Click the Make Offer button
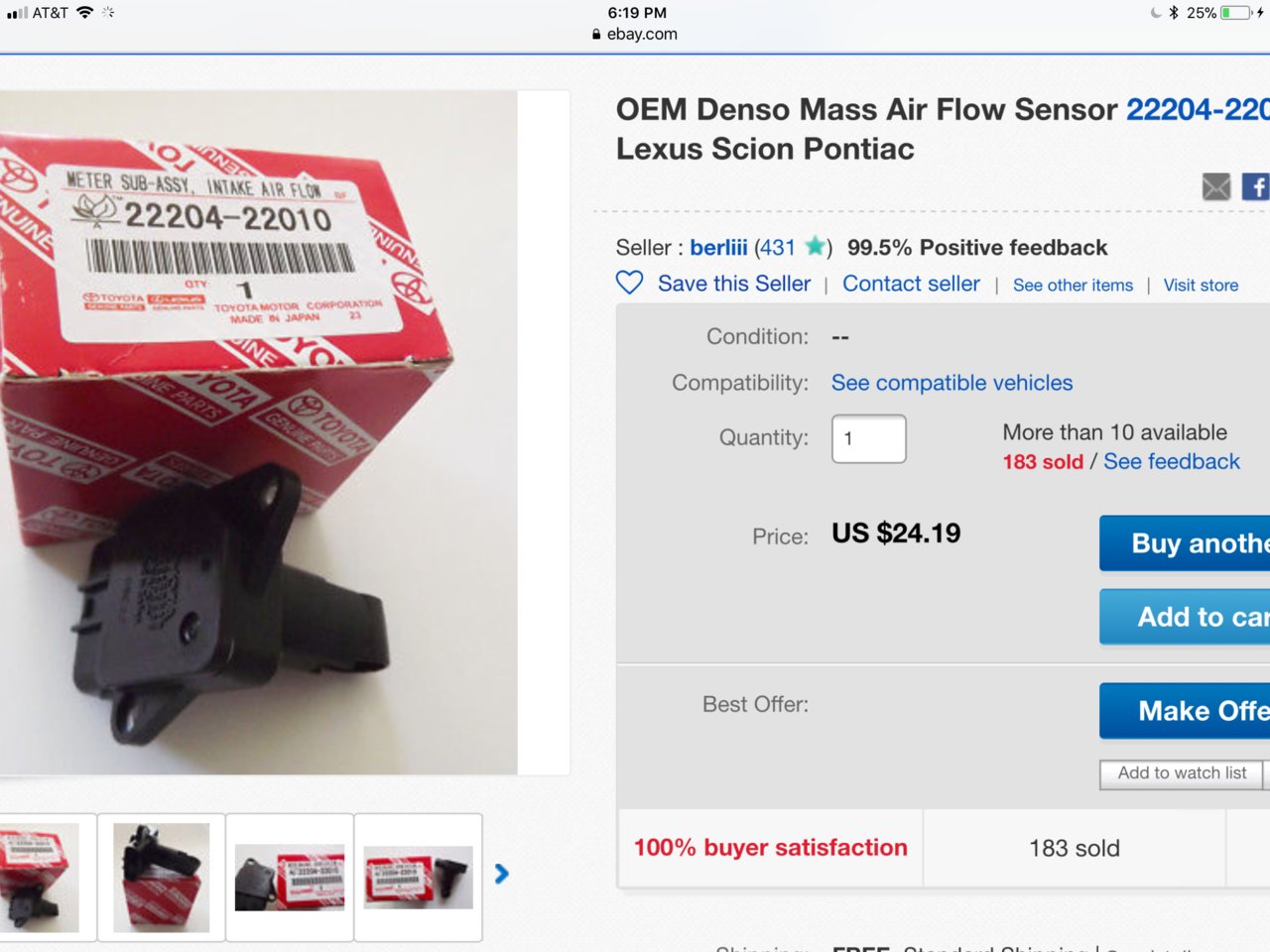Screen dimensions: 1270x952 pyautogui.click(x=1185, y=711)
